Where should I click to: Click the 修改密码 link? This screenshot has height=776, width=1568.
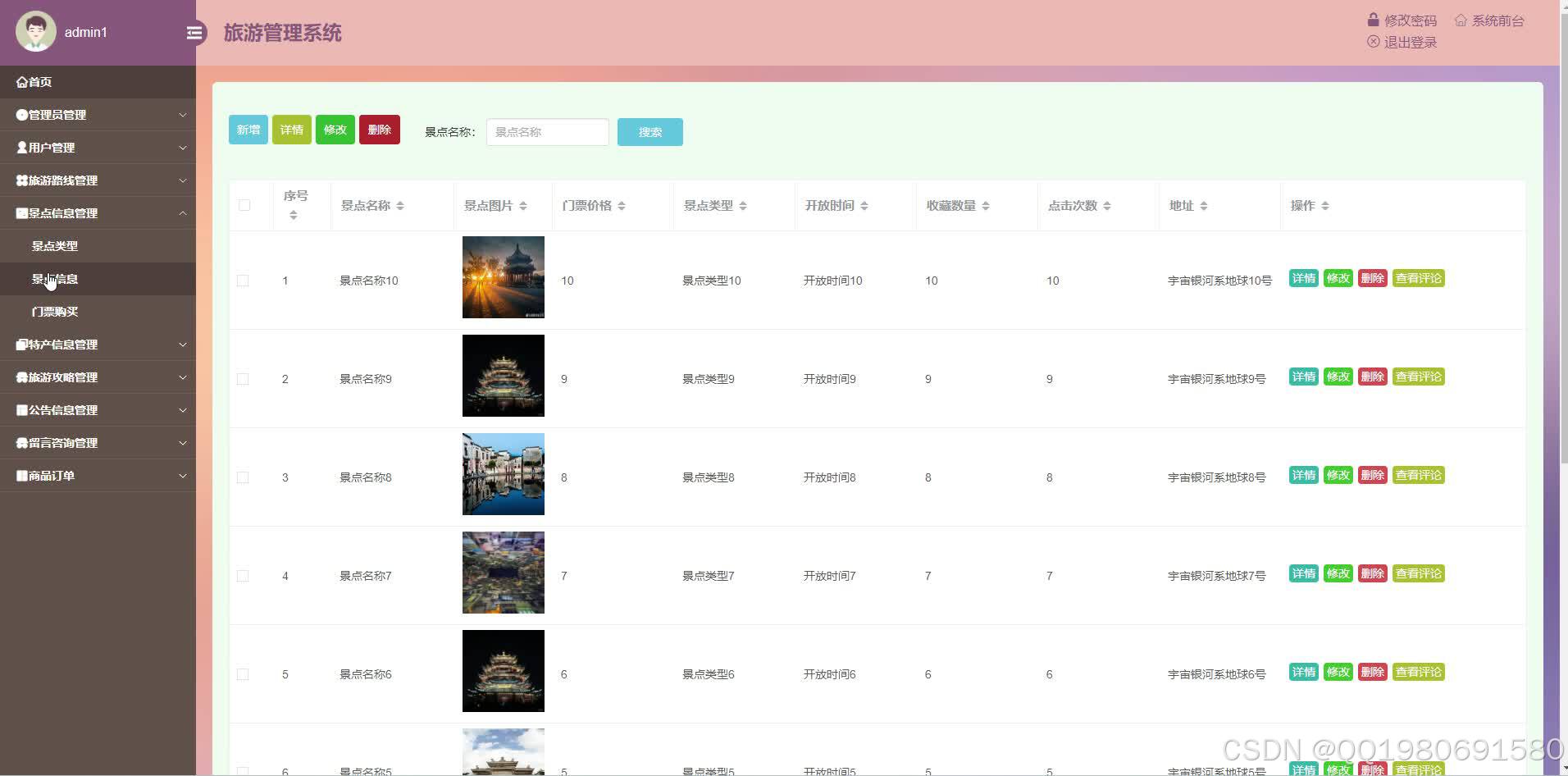click(1411, 21)
